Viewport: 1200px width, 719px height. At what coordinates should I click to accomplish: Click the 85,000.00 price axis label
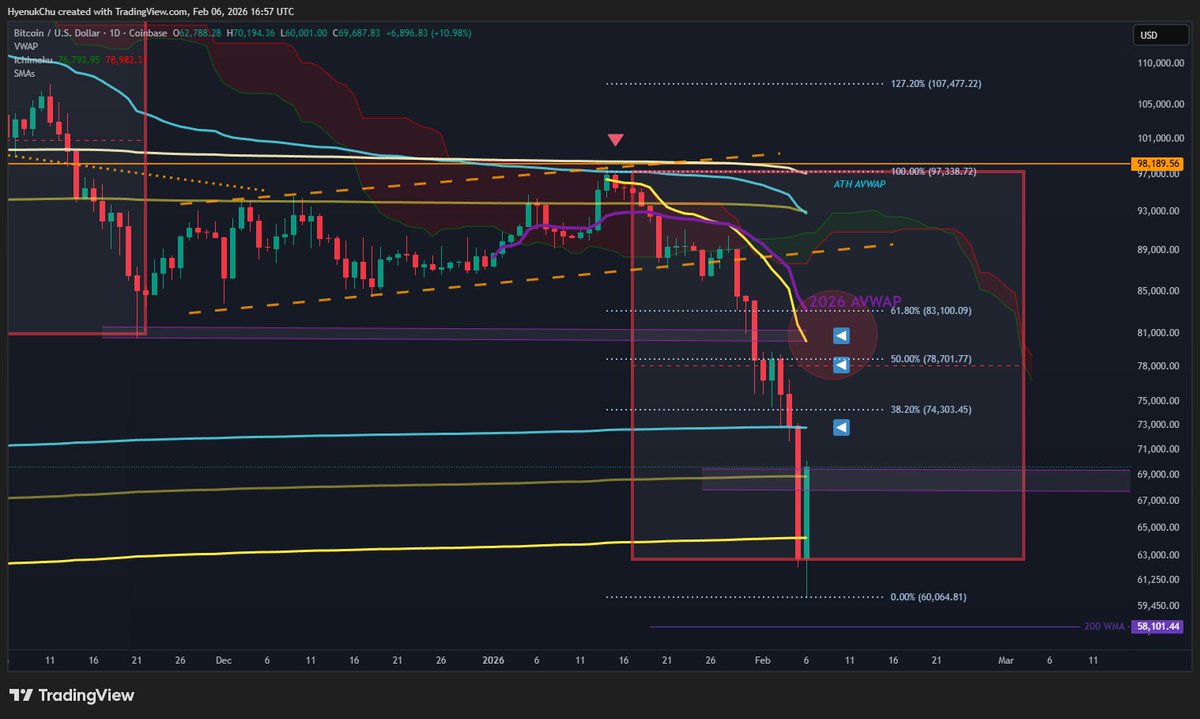pos(1156,291)
